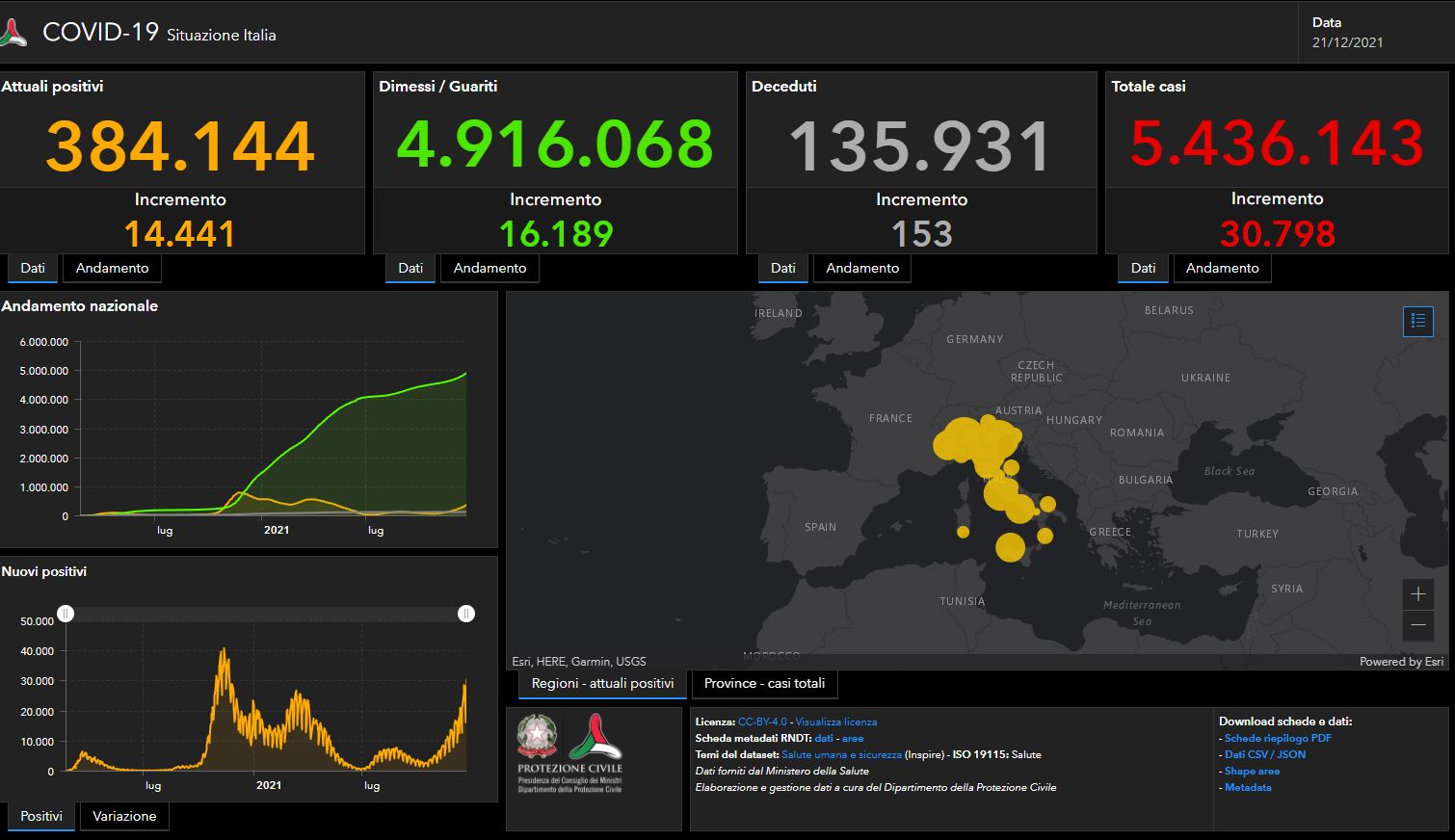This screenshot has height=840, width=1455.
Task: Show Andamento tab under Deceduti
Action: click(862, 268)
